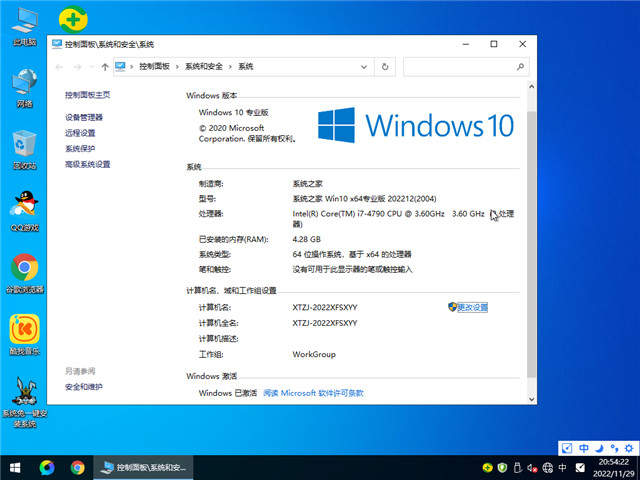Open the 360 green plus desktop icon
This screenshot has width=640, height=480.
(x=73, y=19)
